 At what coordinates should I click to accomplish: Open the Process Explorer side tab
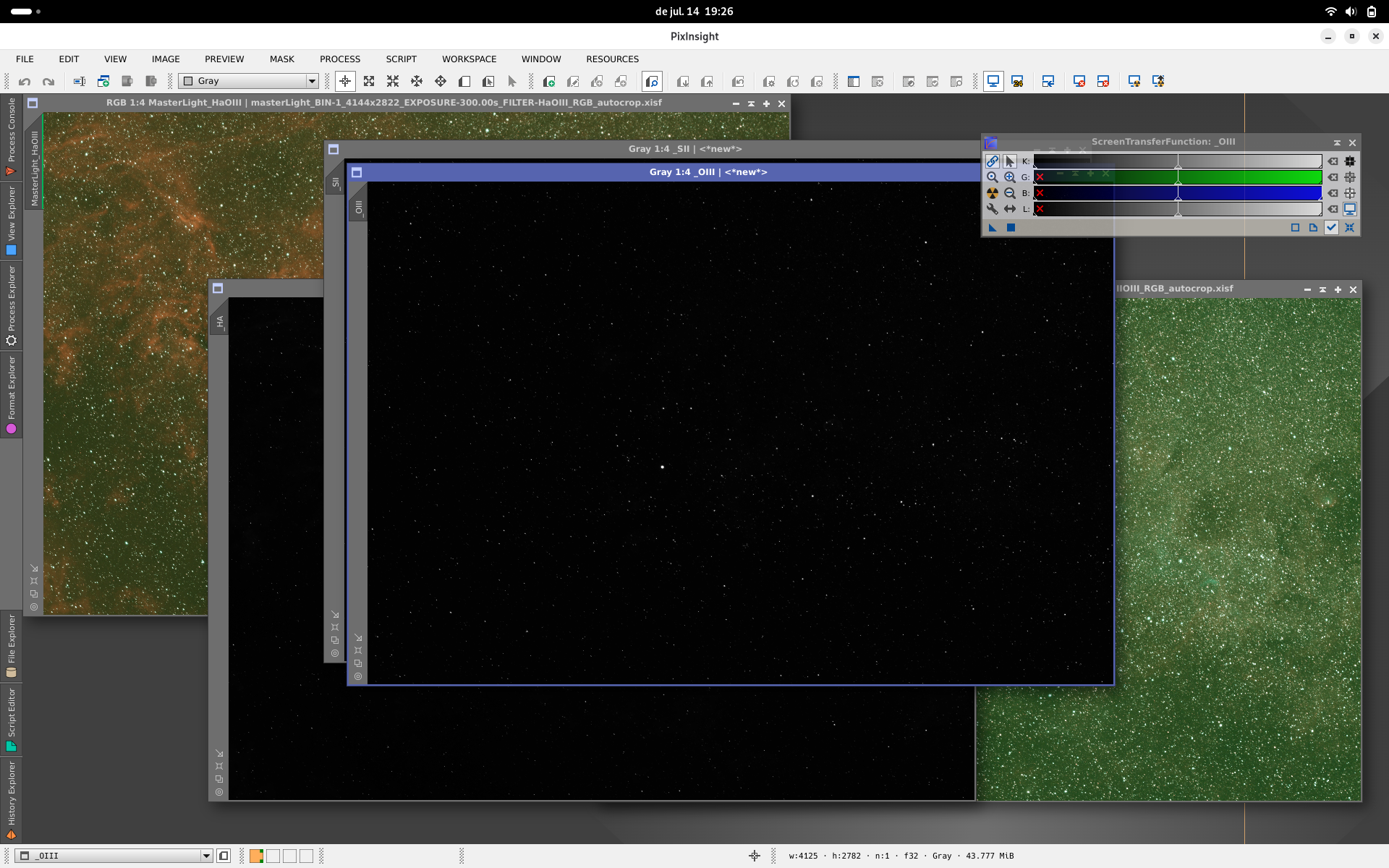click(x=11, y=306)
